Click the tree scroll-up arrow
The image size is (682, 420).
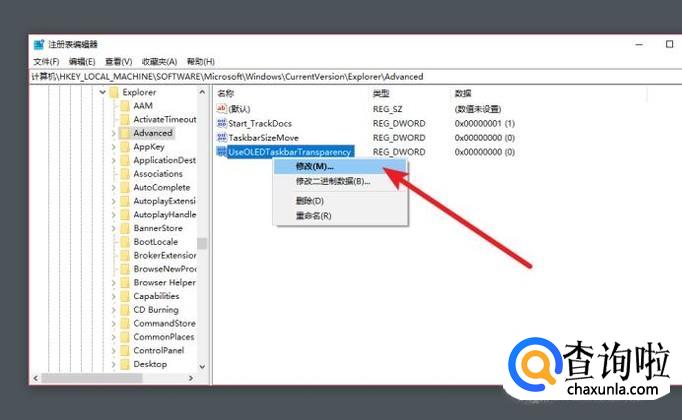(202, 92)
